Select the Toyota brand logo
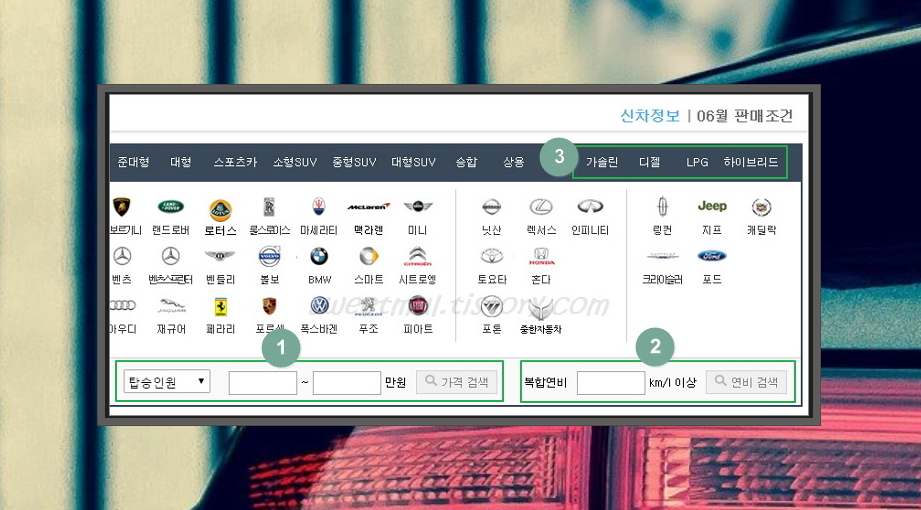Image resolution: width=921 pixels, height=510 pixels. tap(492, 256)
